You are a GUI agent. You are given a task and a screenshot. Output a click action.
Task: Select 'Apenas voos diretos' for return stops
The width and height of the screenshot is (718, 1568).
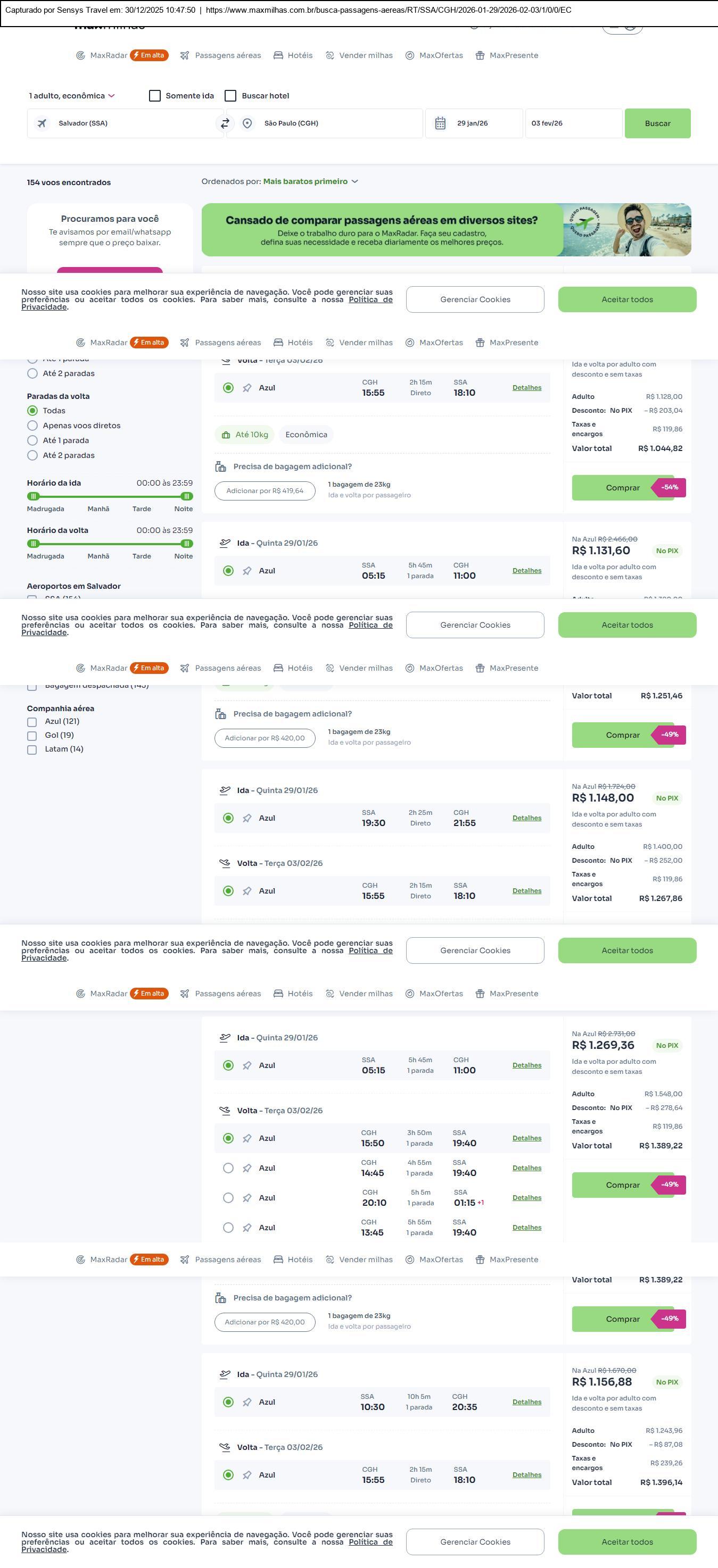(x=32, y=426)
